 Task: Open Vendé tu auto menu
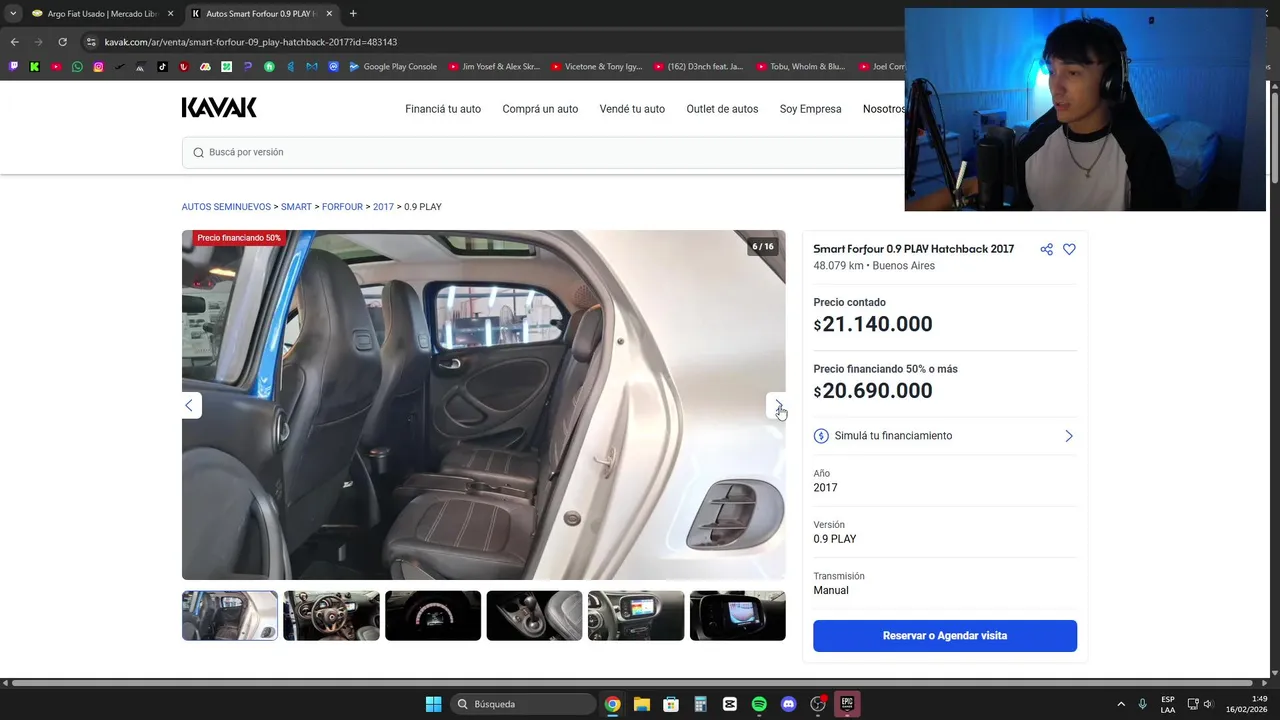click(x=632, y=109)
